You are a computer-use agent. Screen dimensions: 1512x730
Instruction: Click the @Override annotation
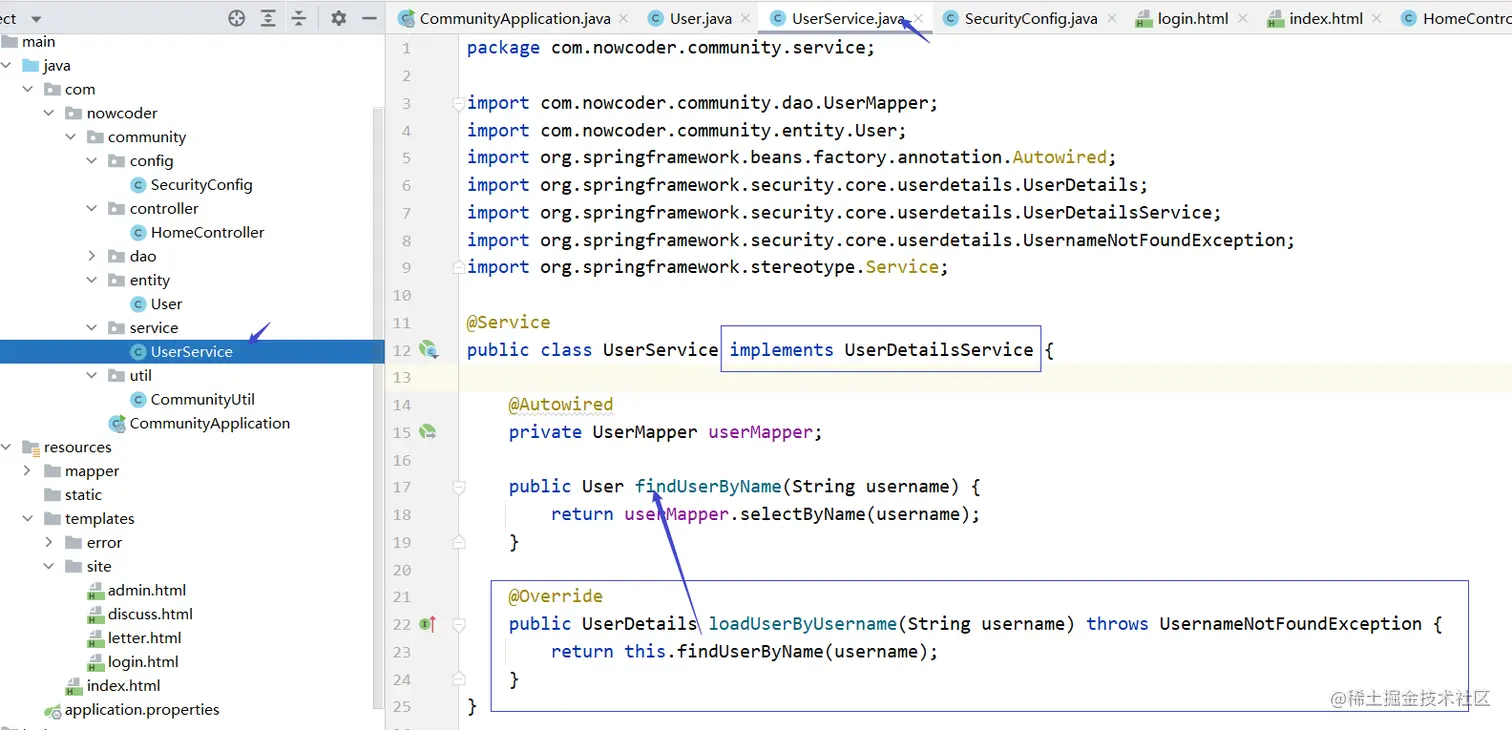point(555,596)
